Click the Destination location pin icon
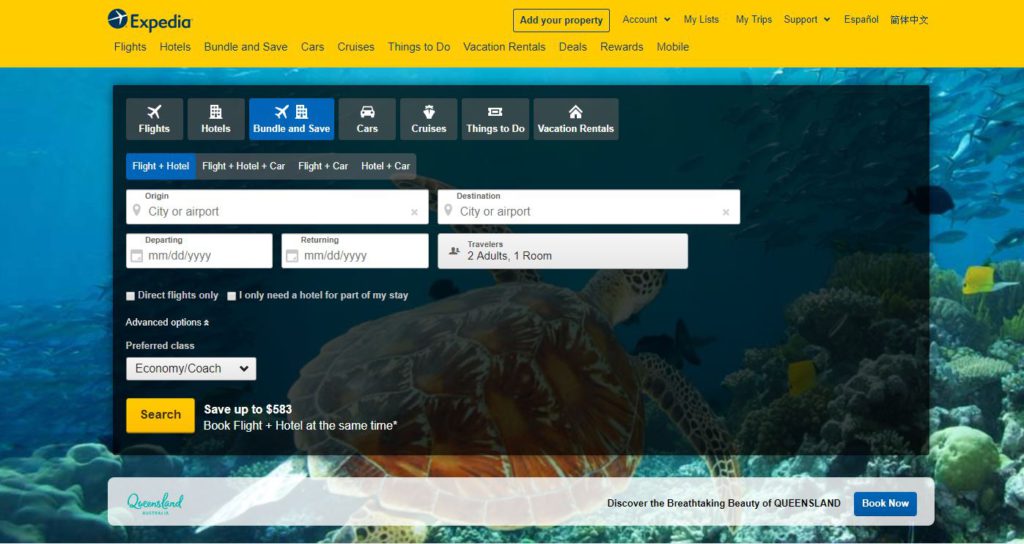 pos(448,210)
